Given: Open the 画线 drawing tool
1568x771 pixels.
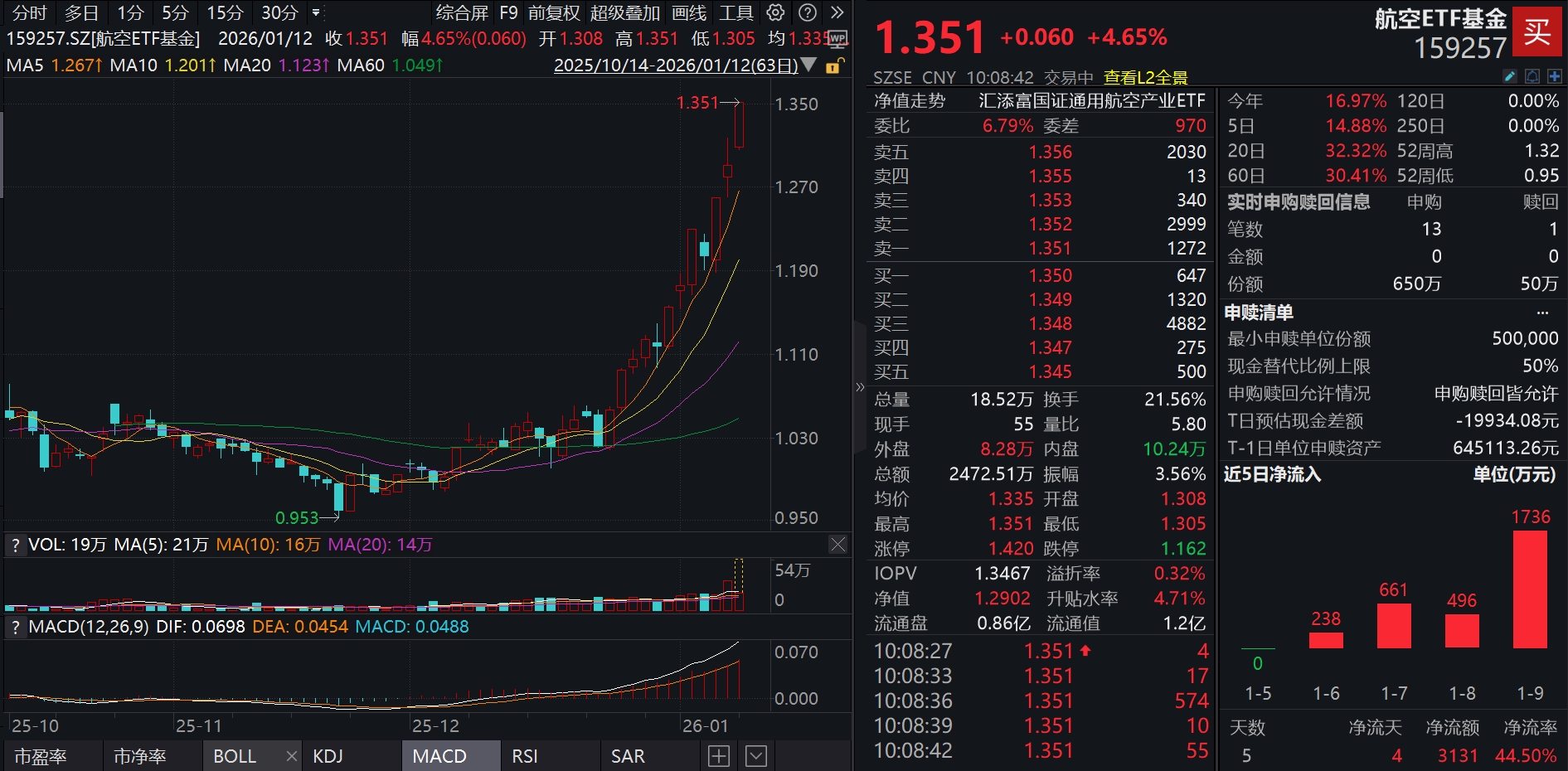Looking at the screenshot, I should (x=687, y=12).
